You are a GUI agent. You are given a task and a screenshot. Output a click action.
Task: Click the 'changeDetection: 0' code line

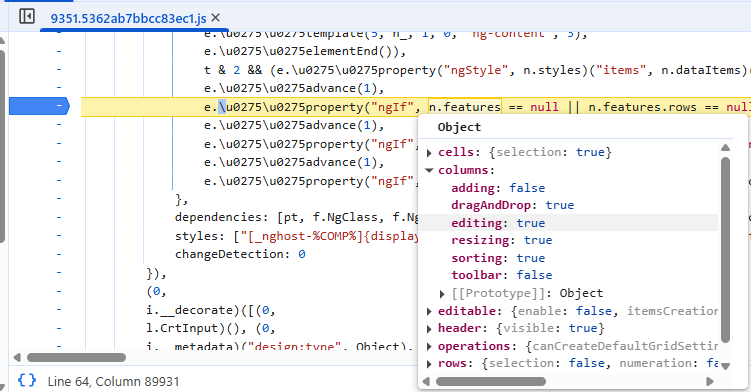point(240,254)
